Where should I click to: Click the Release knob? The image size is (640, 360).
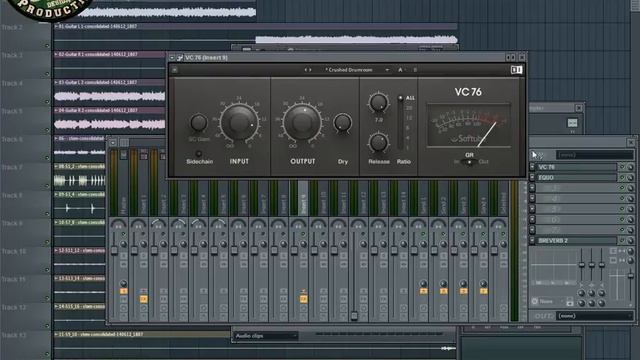[x=378, y=142]
